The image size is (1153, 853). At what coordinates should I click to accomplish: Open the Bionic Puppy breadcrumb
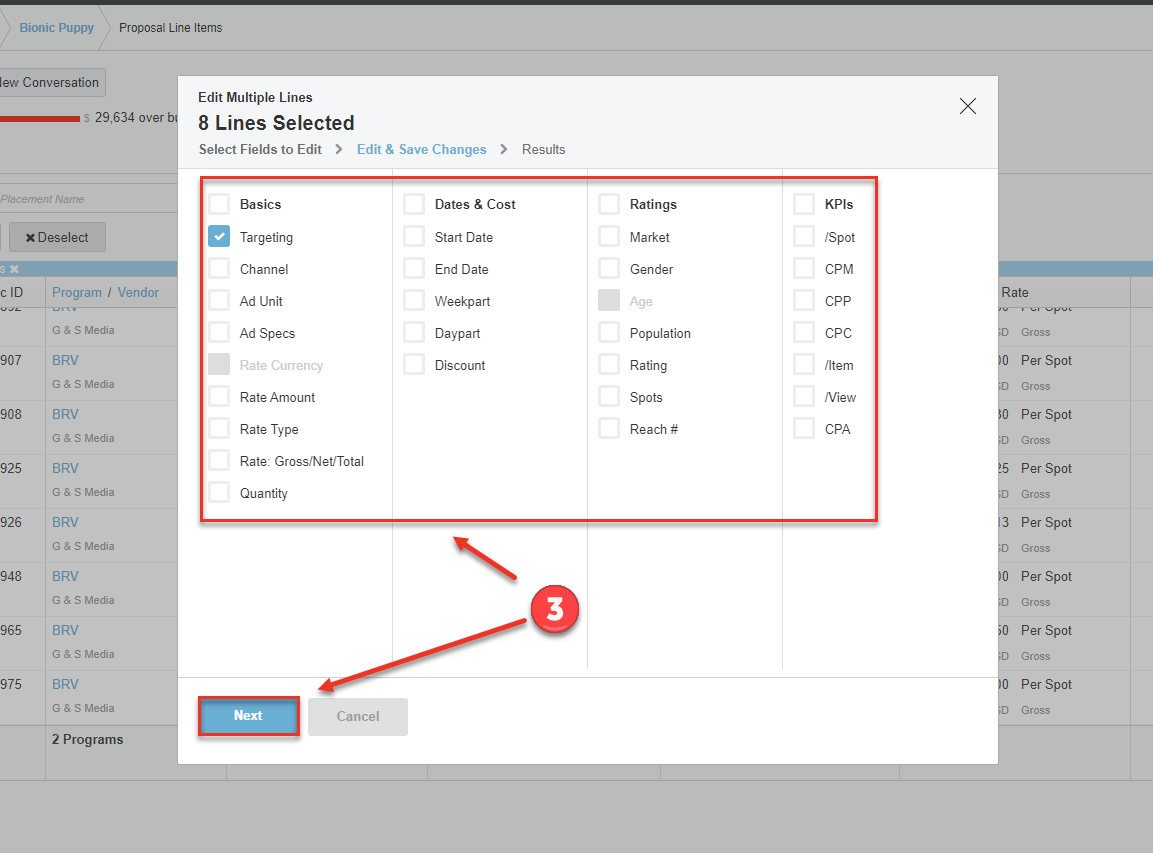pyautogui.click(x=57, y=28)
